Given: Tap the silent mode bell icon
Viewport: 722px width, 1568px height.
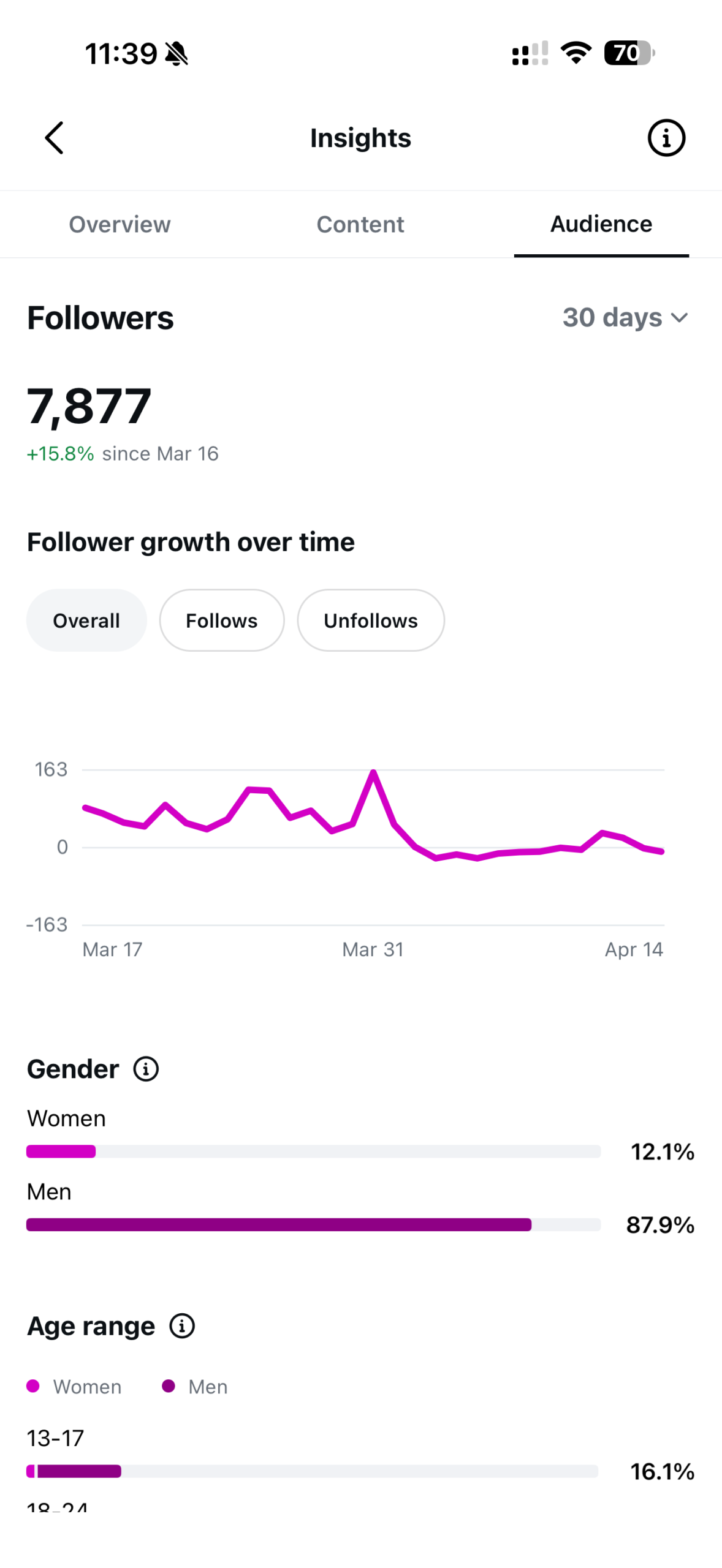Looking at the screenshot, I should pyautogui.click(x=177, y=54).
